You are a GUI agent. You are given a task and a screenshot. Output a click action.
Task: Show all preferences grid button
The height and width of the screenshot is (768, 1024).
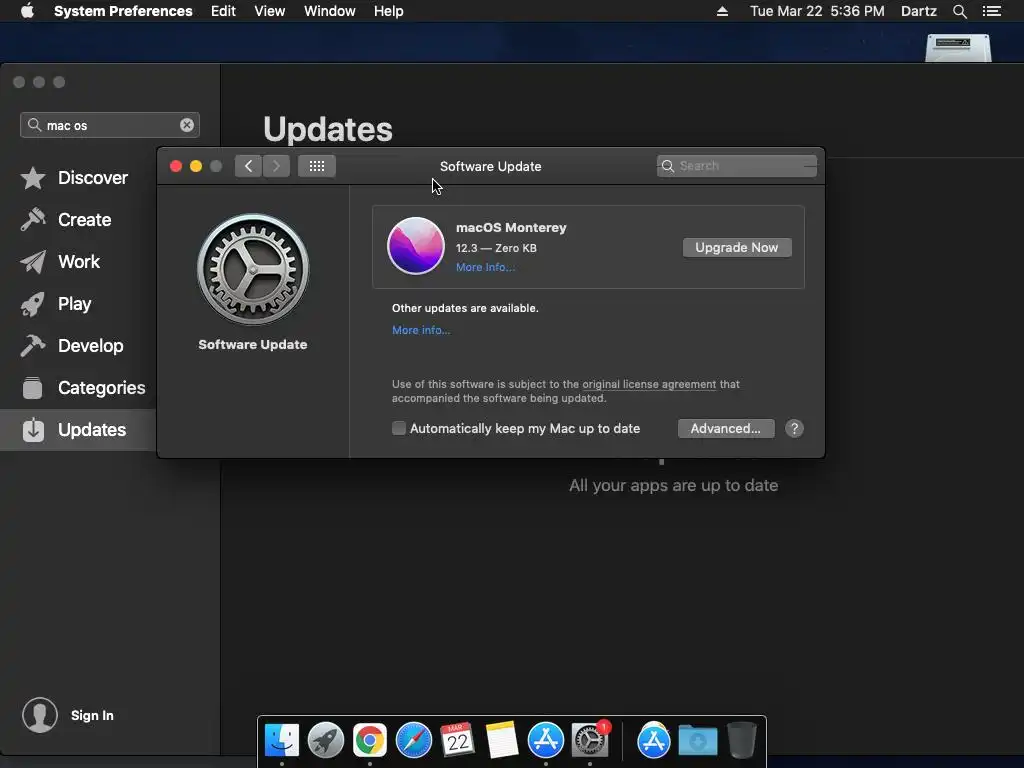click(317, 166)
